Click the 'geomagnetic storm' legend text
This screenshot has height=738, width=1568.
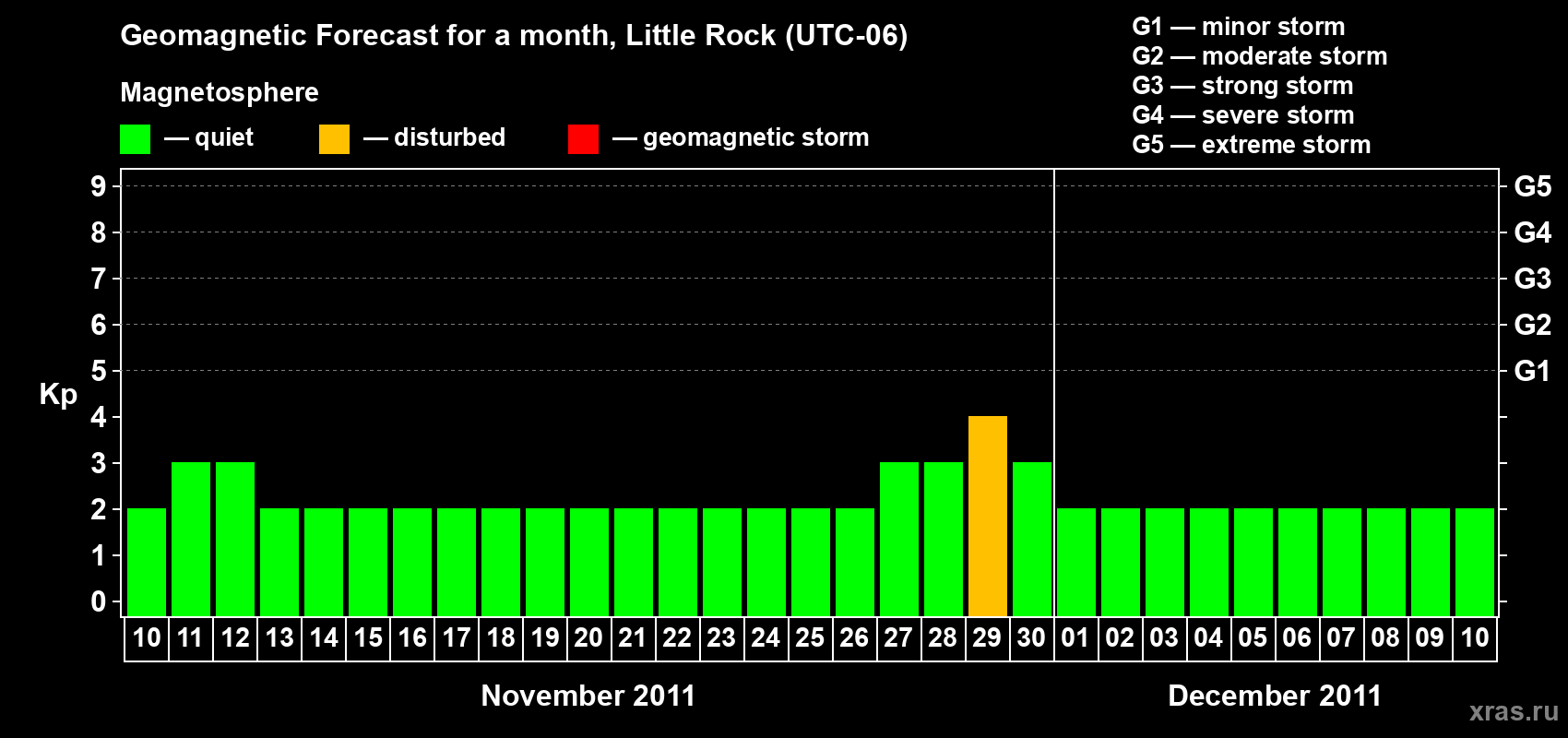756,137
